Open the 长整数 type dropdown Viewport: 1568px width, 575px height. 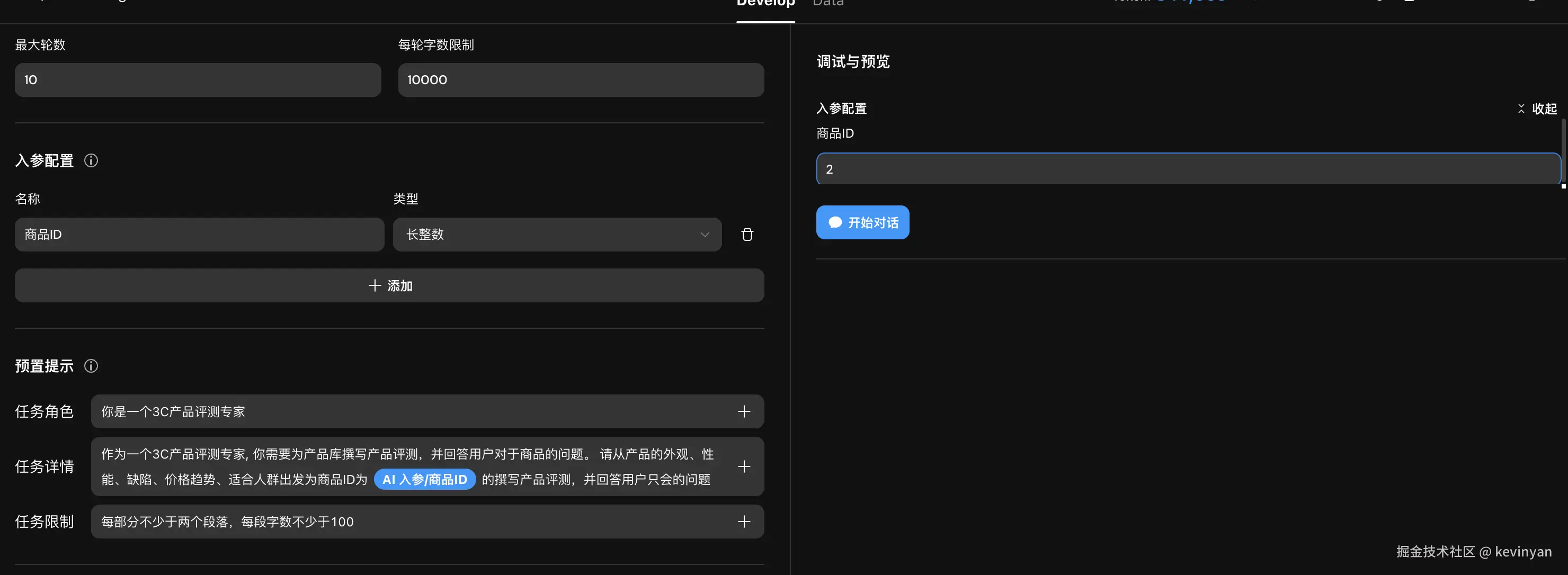pos(556,235)
